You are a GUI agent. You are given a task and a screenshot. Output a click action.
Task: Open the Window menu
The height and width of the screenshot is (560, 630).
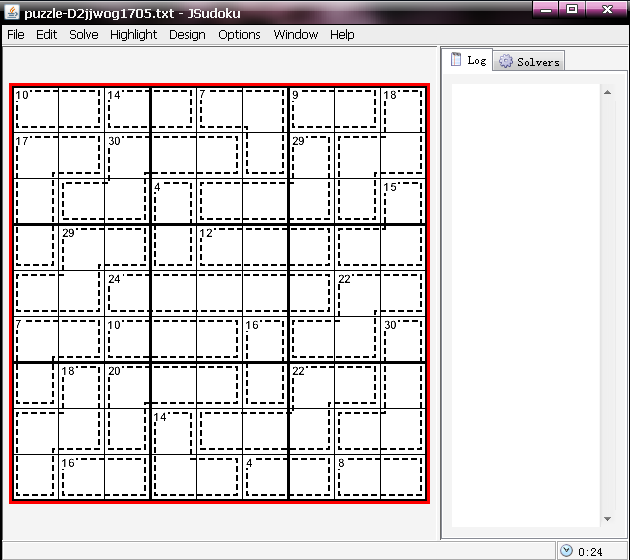tap(296, 35)
